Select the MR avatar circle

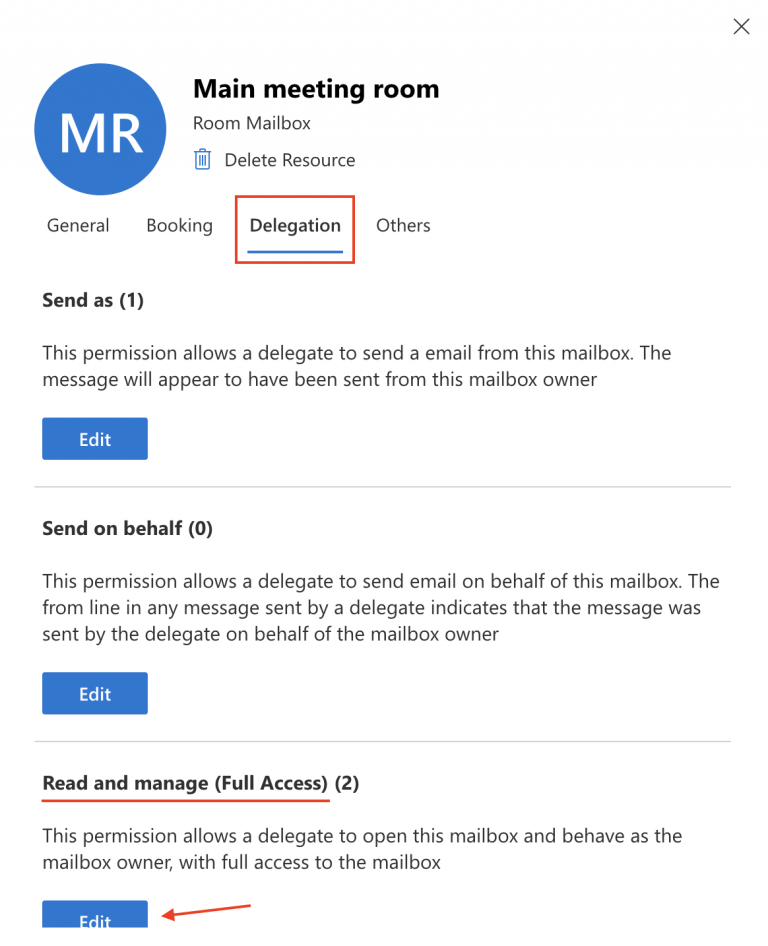click(100, 129)
